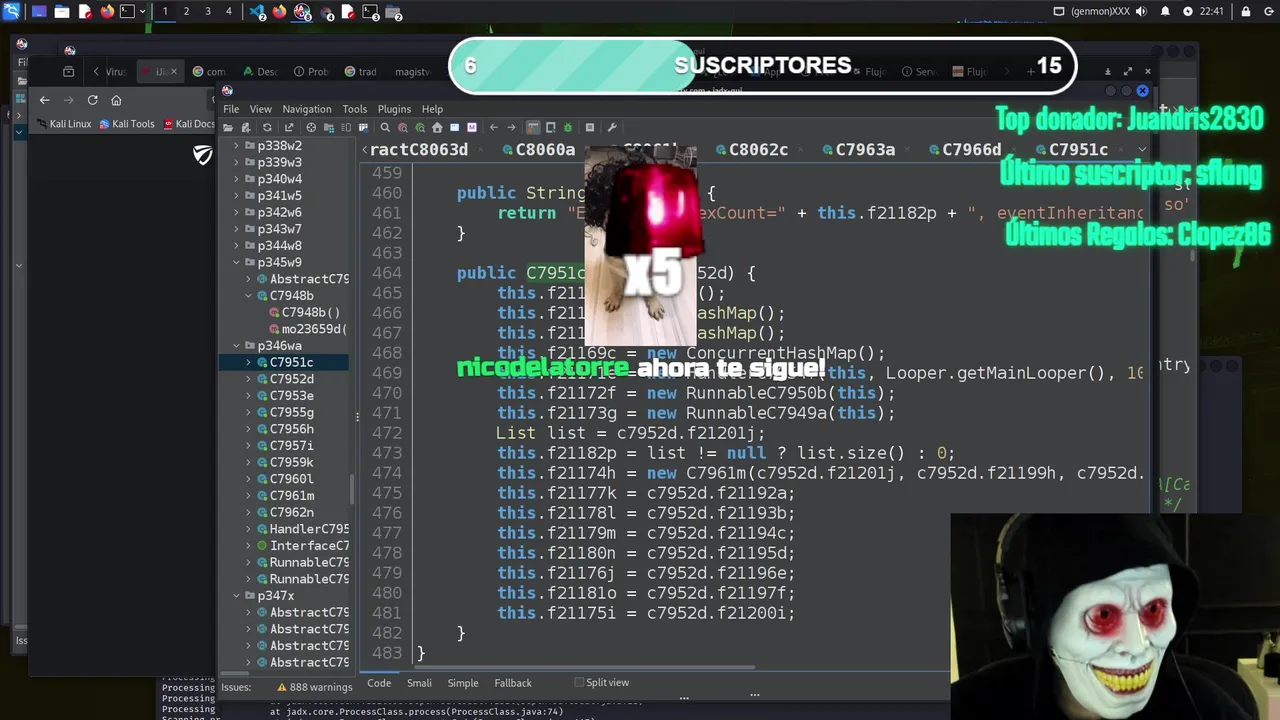Reload page in the Firefox window

coord(92,100)
